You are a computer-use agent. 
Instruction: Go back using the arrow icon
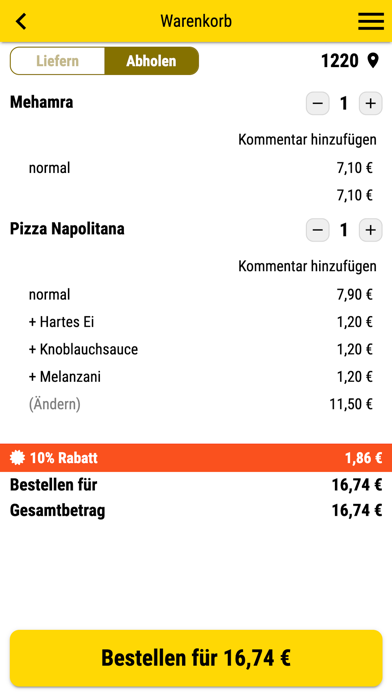pos(21,21)
